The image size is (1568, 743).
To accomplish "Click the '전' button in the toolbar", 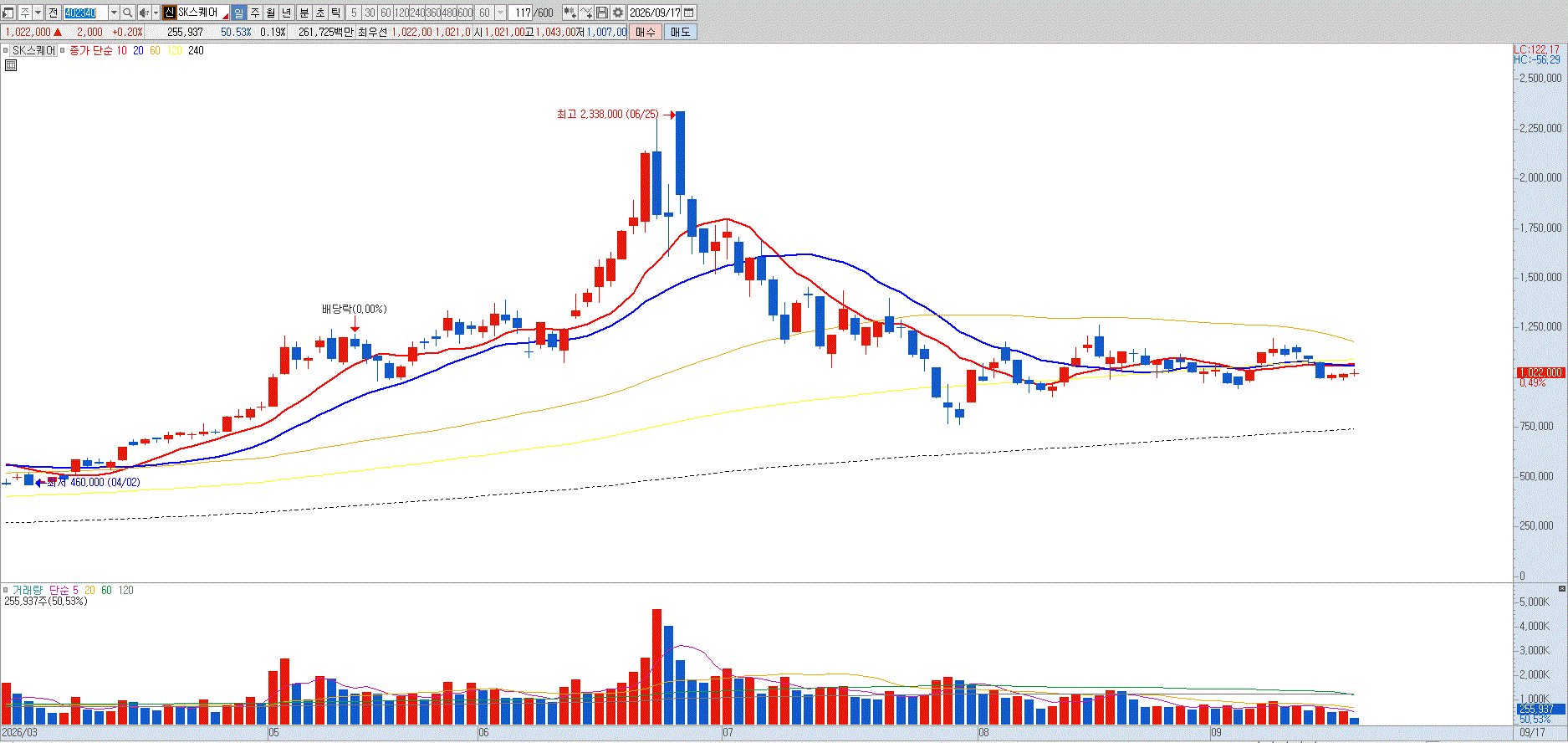I will tap(53, 13).
